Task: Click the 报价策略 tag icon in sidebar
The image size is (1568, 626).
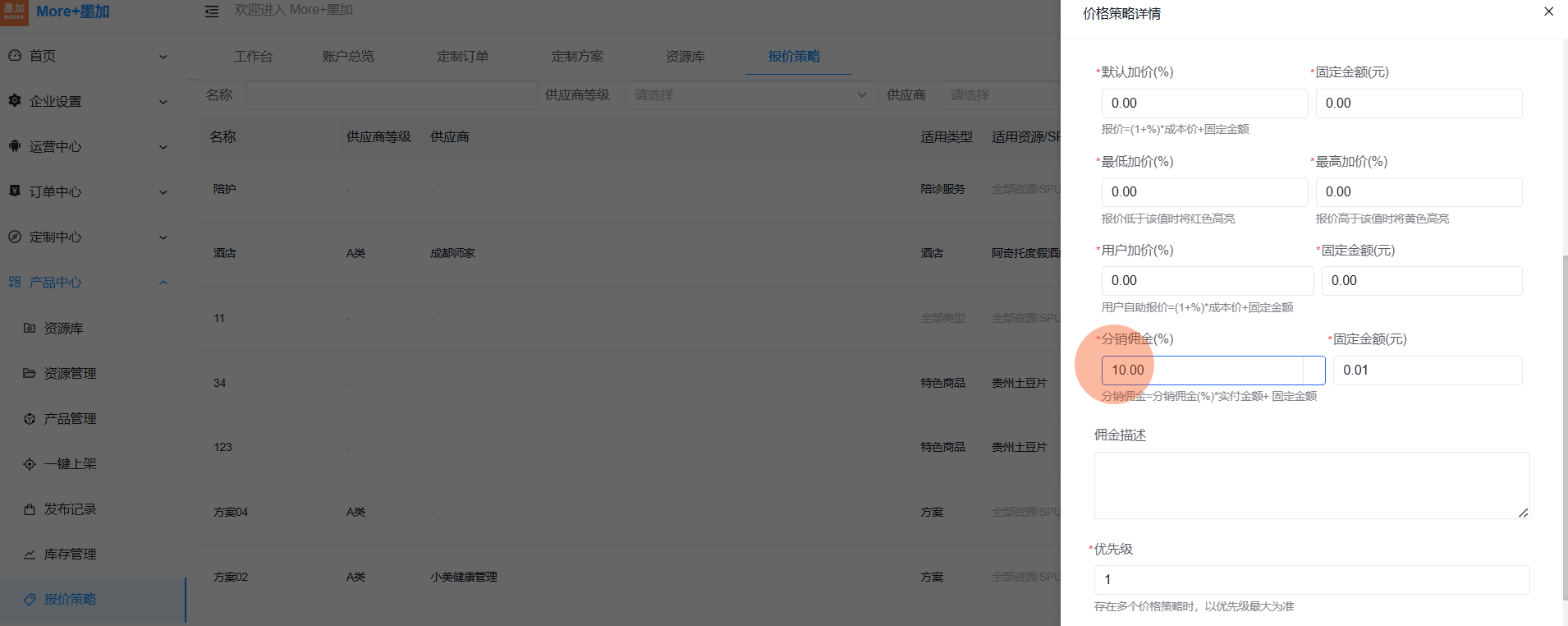Action: pyautogui.click(x=30, y=600)
